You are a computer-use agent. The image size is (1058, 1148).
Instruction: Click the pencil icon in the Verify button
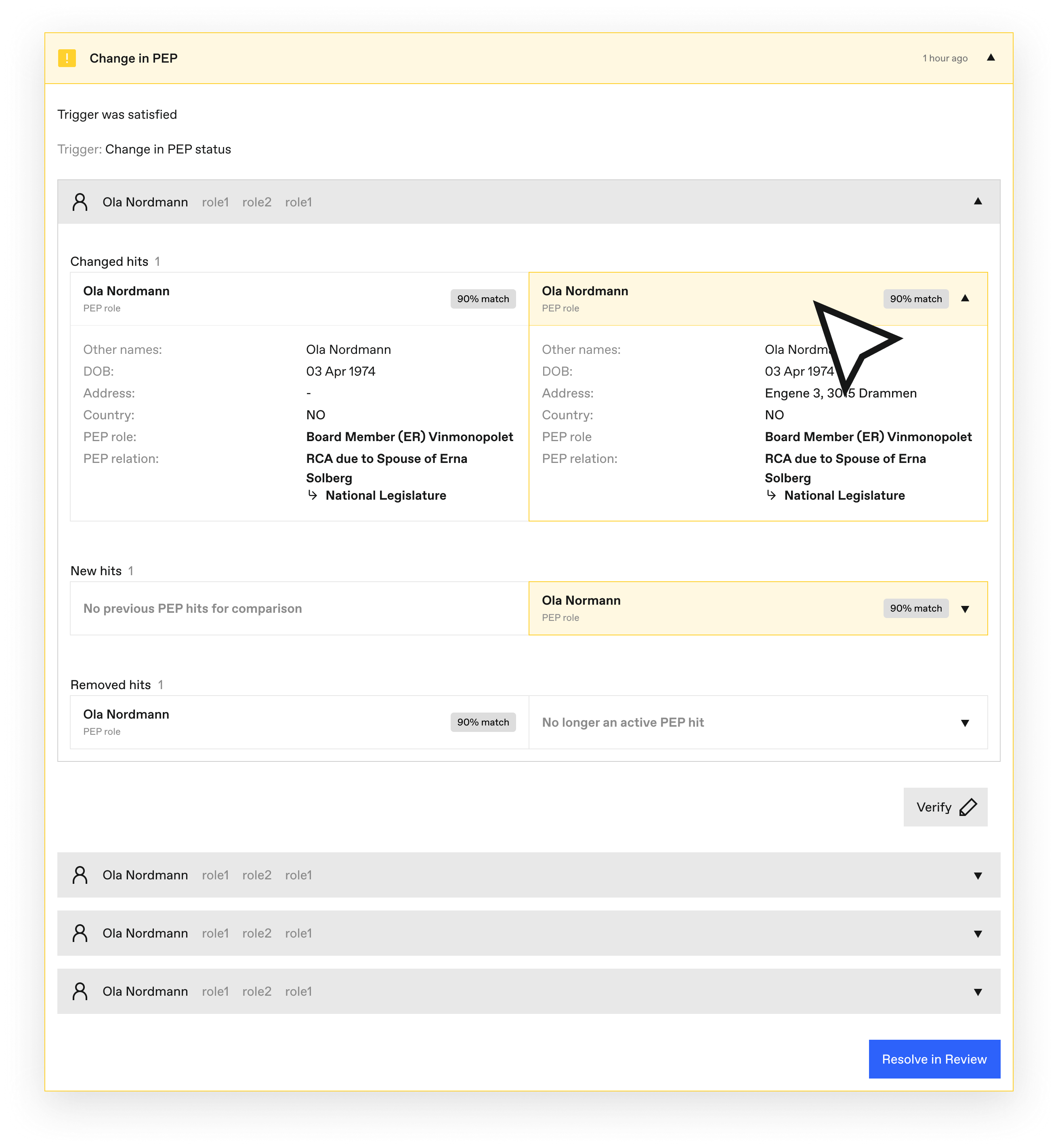(968, 807)
